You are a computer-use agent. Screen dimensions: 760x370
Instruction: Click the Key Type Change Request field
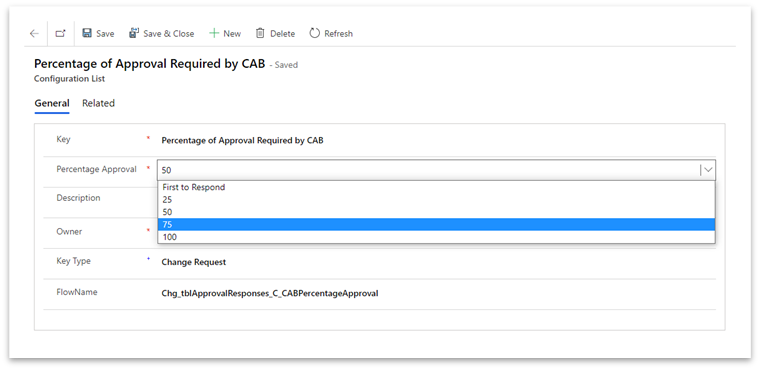click(x=194, y=262)
